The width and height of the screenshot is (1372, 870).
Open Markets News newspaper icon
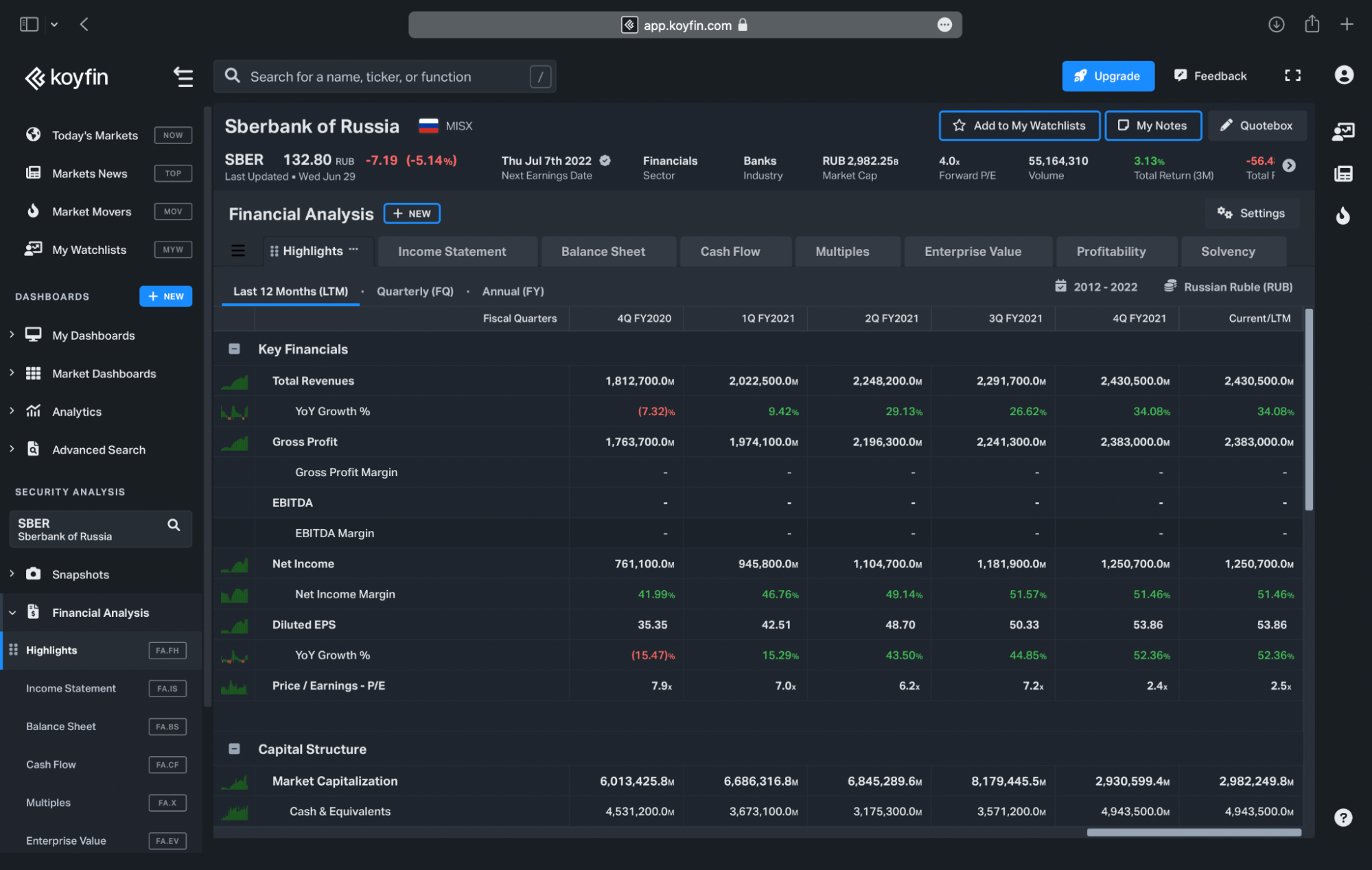click(33, 173)
